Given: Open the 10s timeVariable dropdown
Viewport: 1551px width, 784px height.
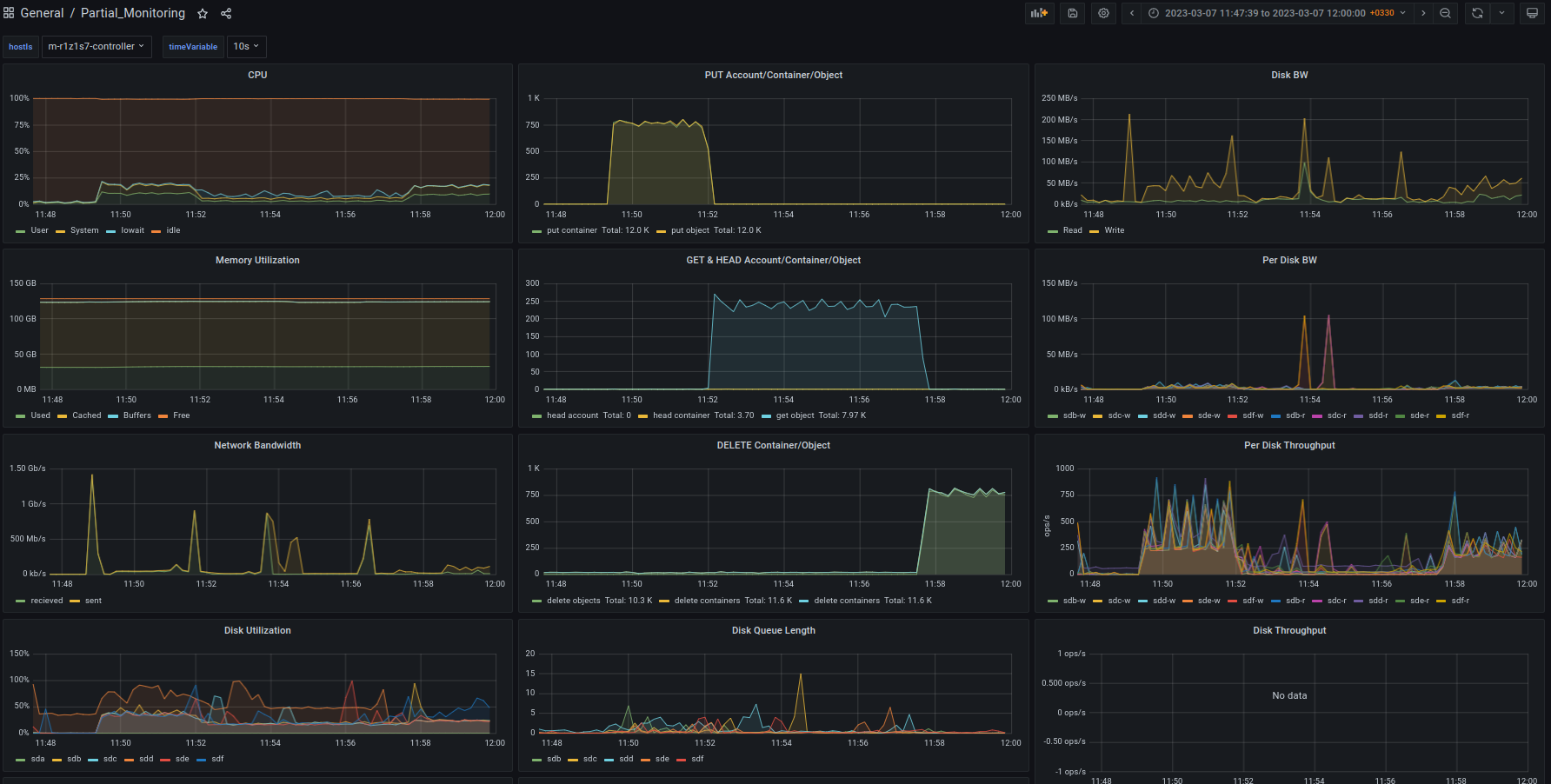Looking at the screenshot, I should coord(246,47).
